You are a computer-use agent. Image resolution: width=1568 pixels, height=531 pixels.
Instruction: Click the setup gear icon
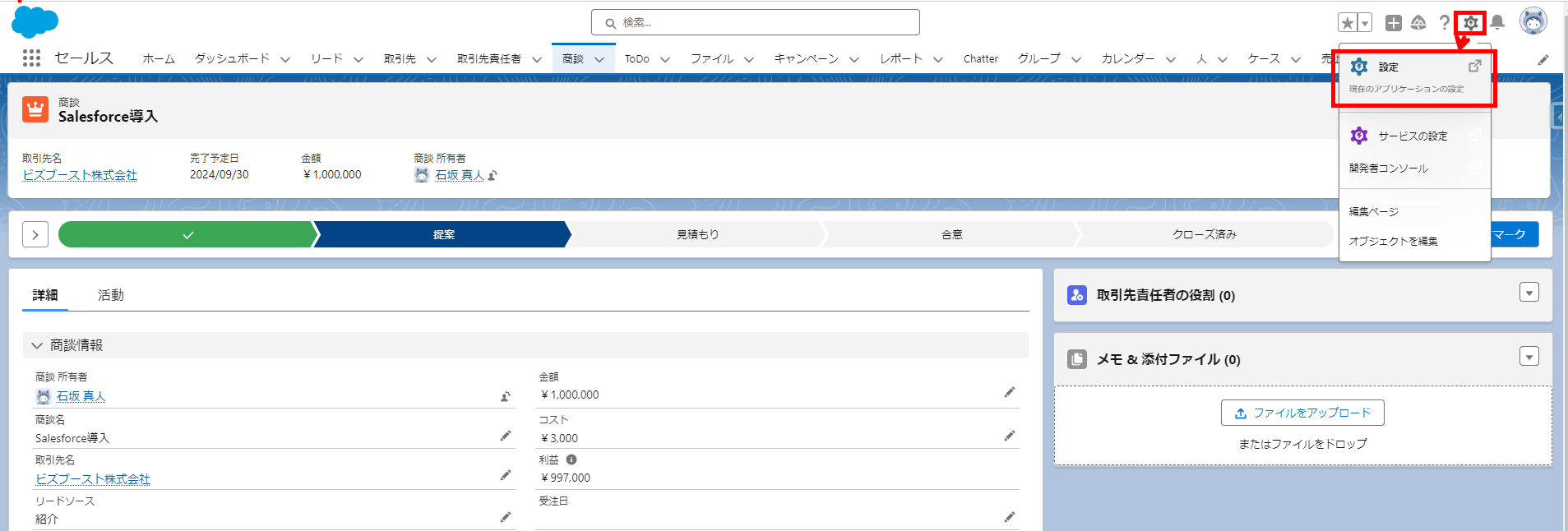(1471, 23)
